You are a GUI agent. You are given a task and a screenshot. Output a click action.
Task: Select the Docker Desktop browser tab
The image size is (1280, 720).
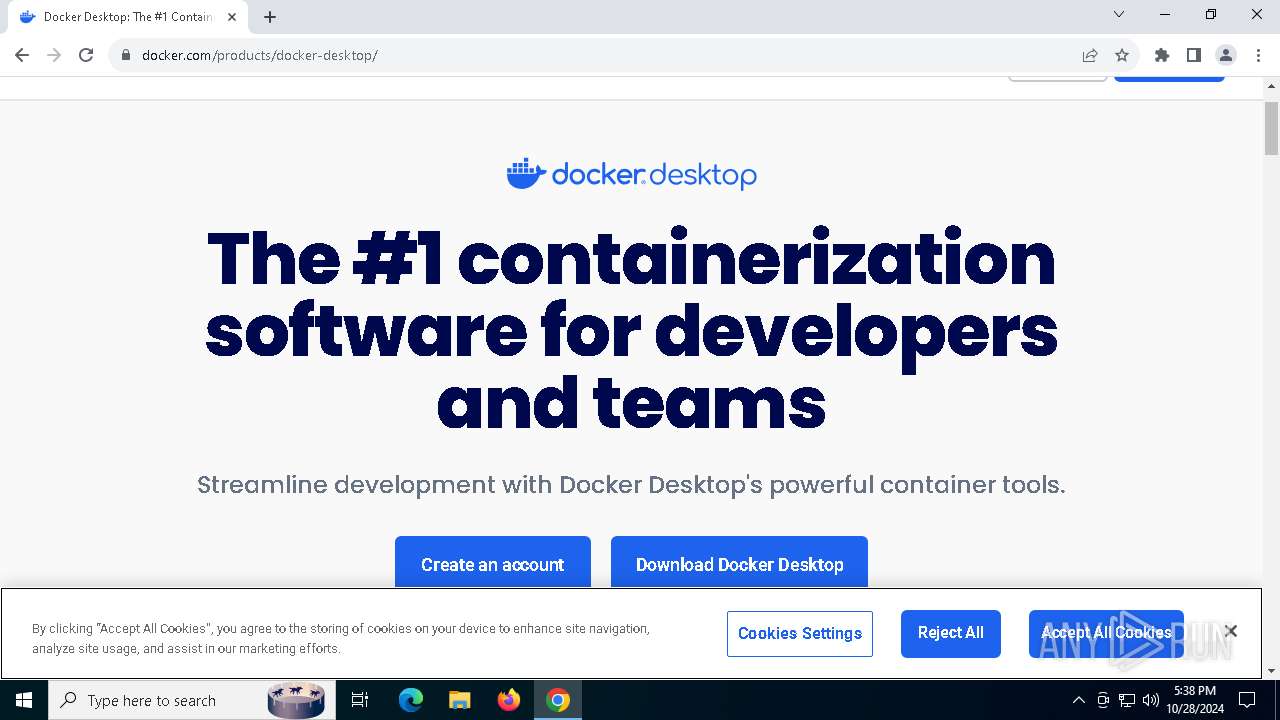(x=128, y=17)
